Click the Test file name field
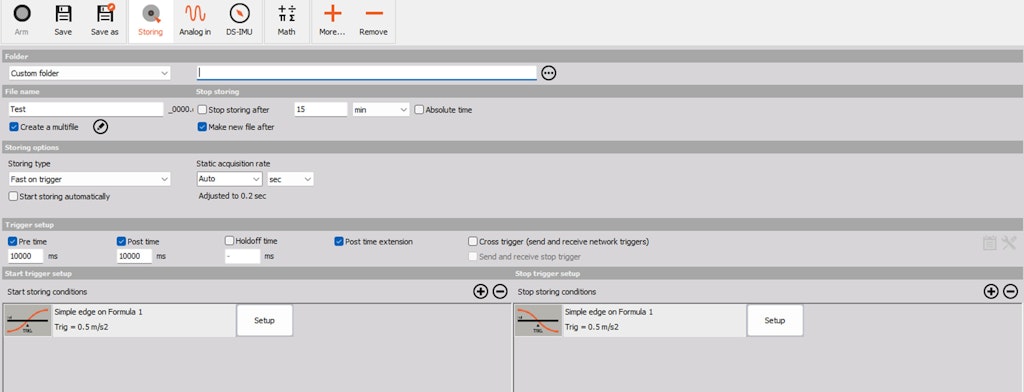The height and width of the screenshot is (392, 1024). coord(86,109)
